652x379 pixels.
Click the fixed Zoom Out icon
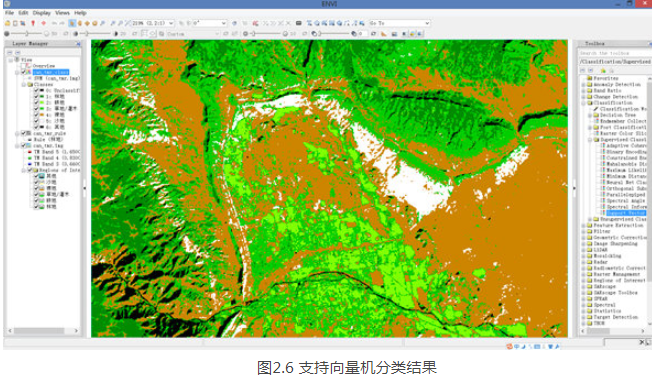120,23
